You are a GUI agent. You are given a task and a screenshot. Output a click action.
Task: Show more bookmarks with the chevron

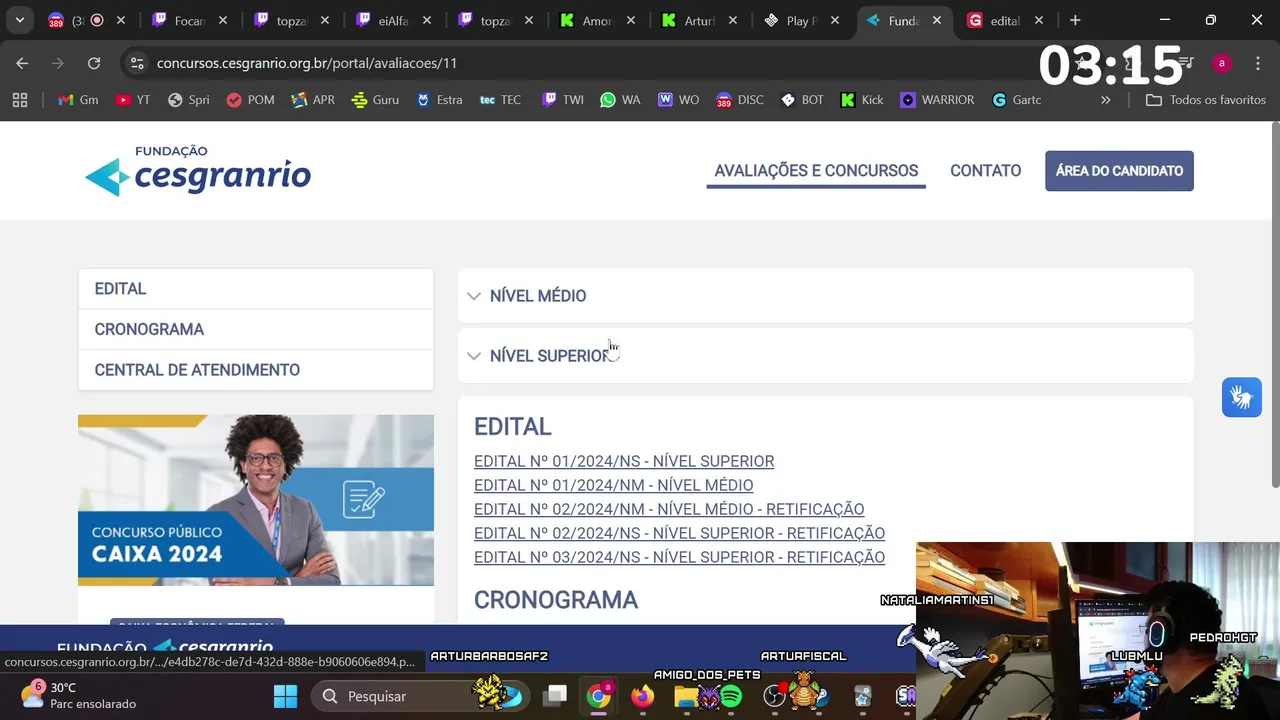1105,100
